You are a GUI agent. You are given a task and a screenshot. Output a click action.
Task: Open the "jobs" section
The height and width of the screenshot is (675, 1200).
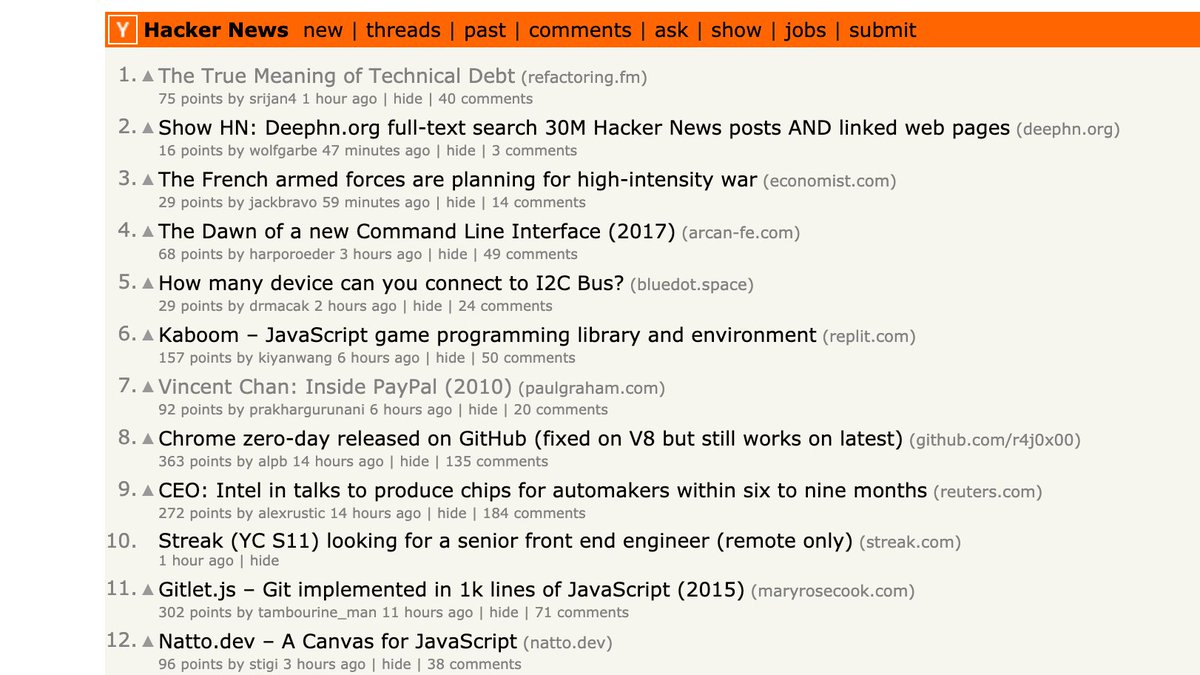tap(805, 30)
